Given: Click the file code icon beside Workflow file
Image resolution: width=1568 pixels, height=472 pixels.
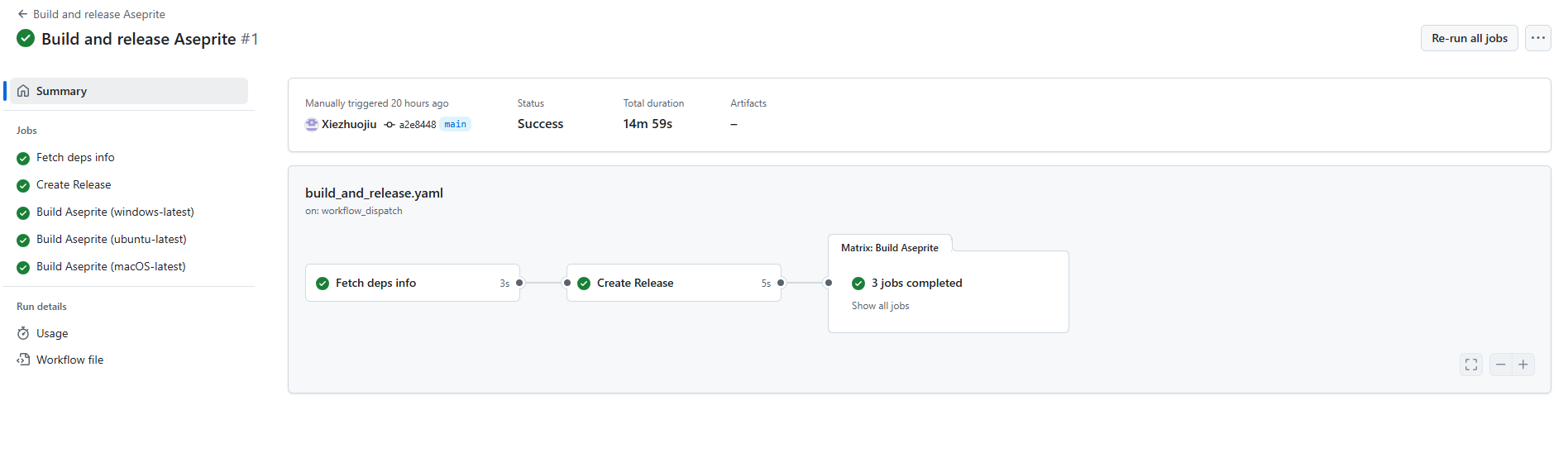Looking at the screenshot, I should tap(23, 360).
